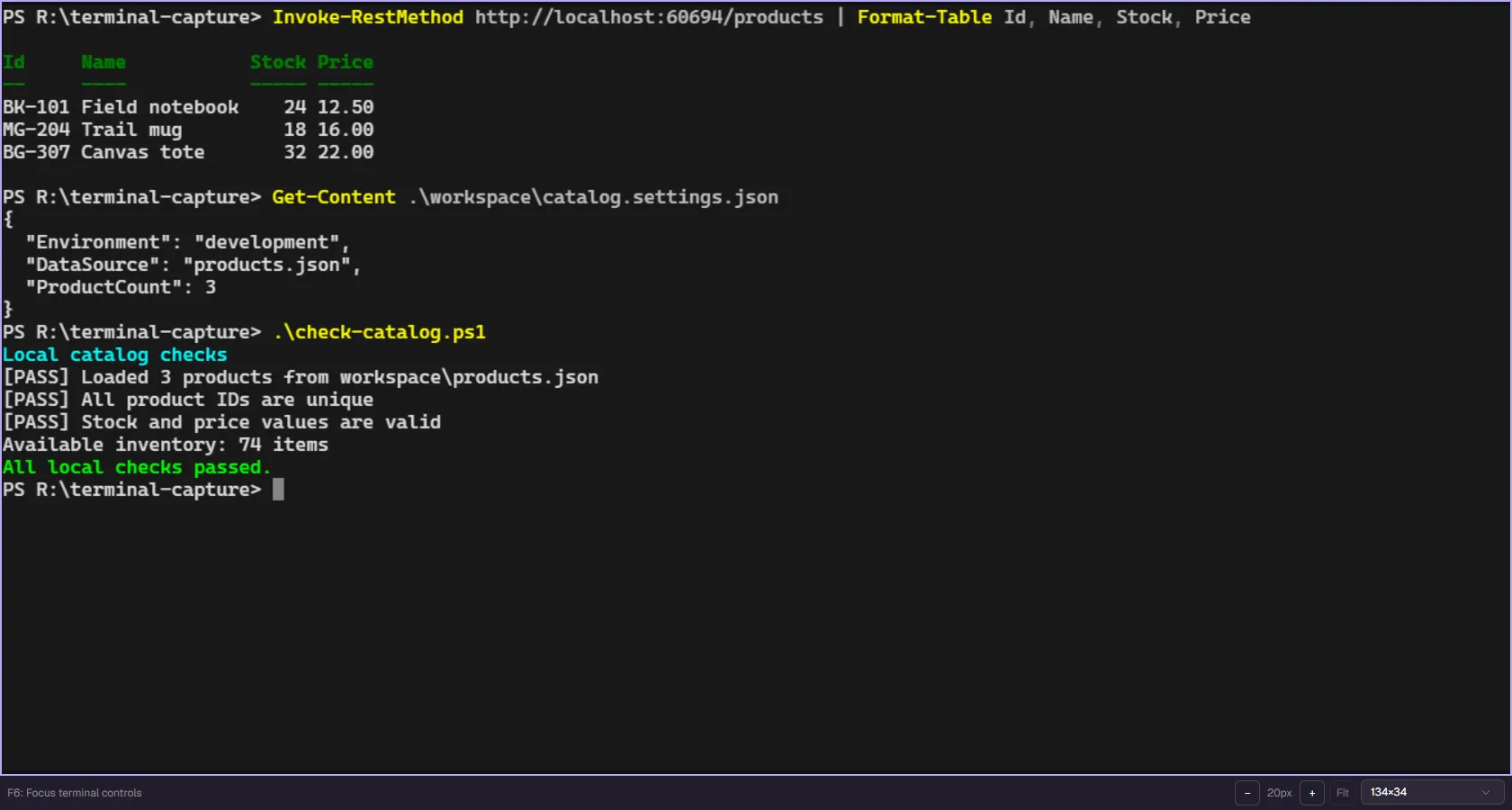Click the Canvas tote product name

143,152
